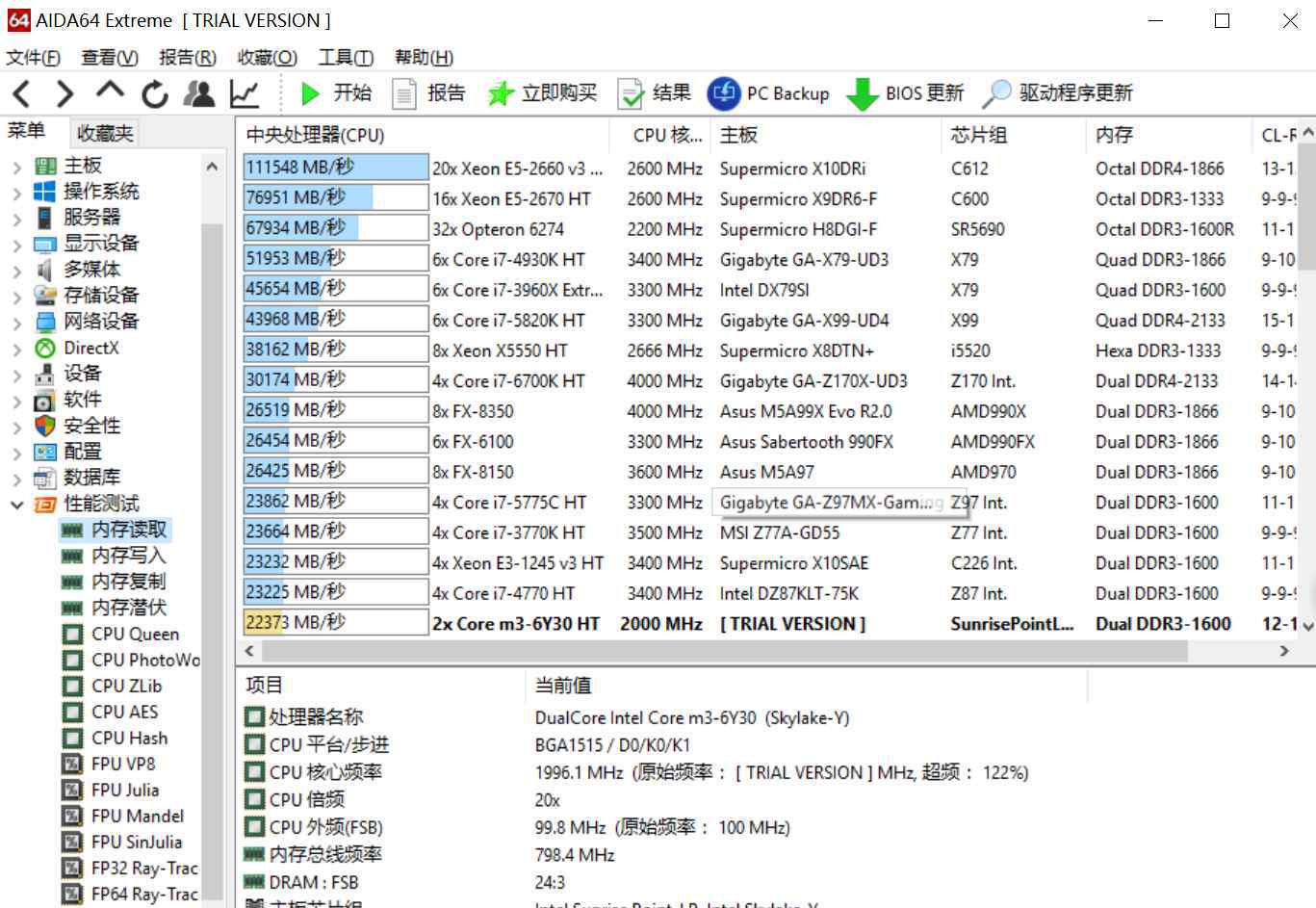The height and width of the screenshot is (908, 1316).
Task: Open the 收藏(O) menu
Action: tap(268, 58)
